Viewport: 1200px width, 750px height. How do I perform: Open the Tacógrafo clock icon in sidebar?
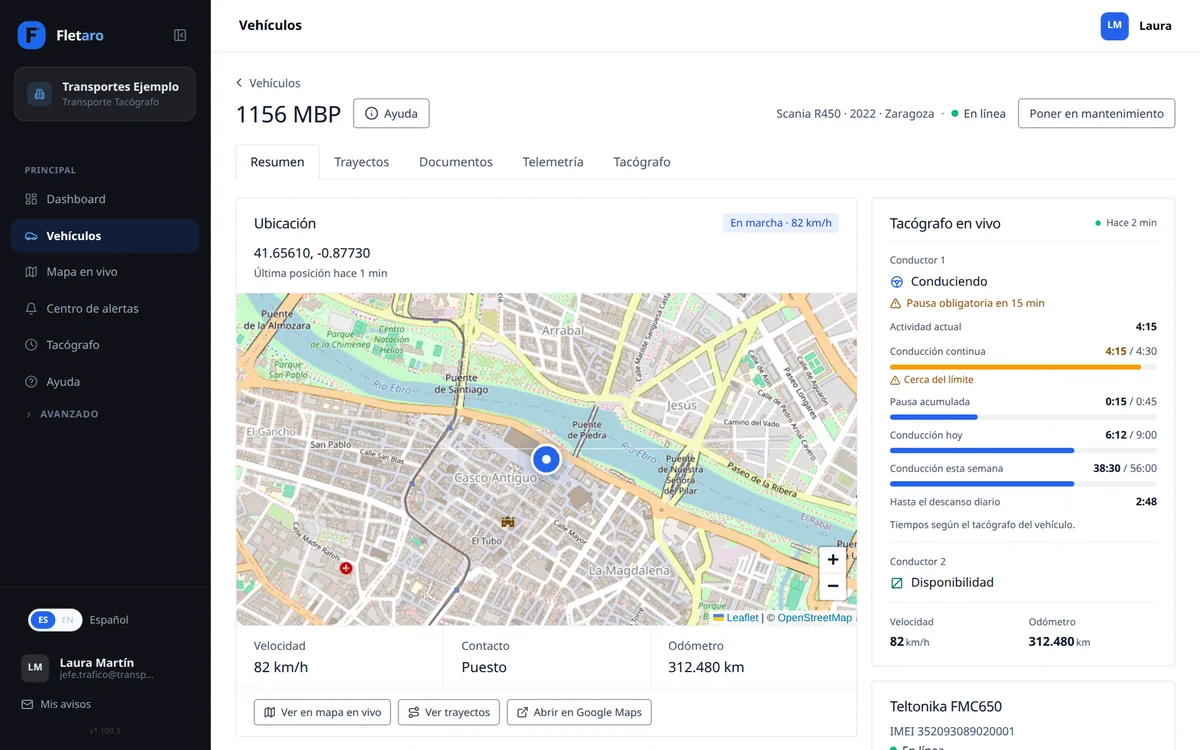point(31,345)
